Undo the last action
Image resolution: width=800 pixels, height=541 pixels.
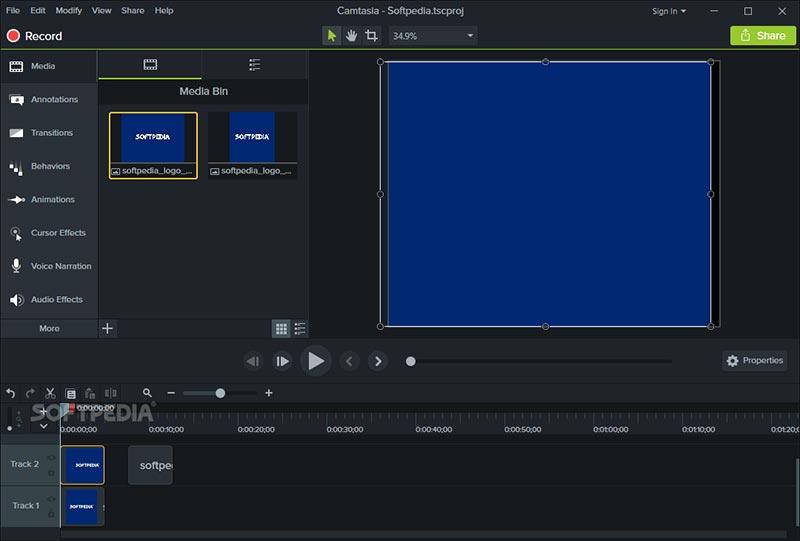(11, 394)
